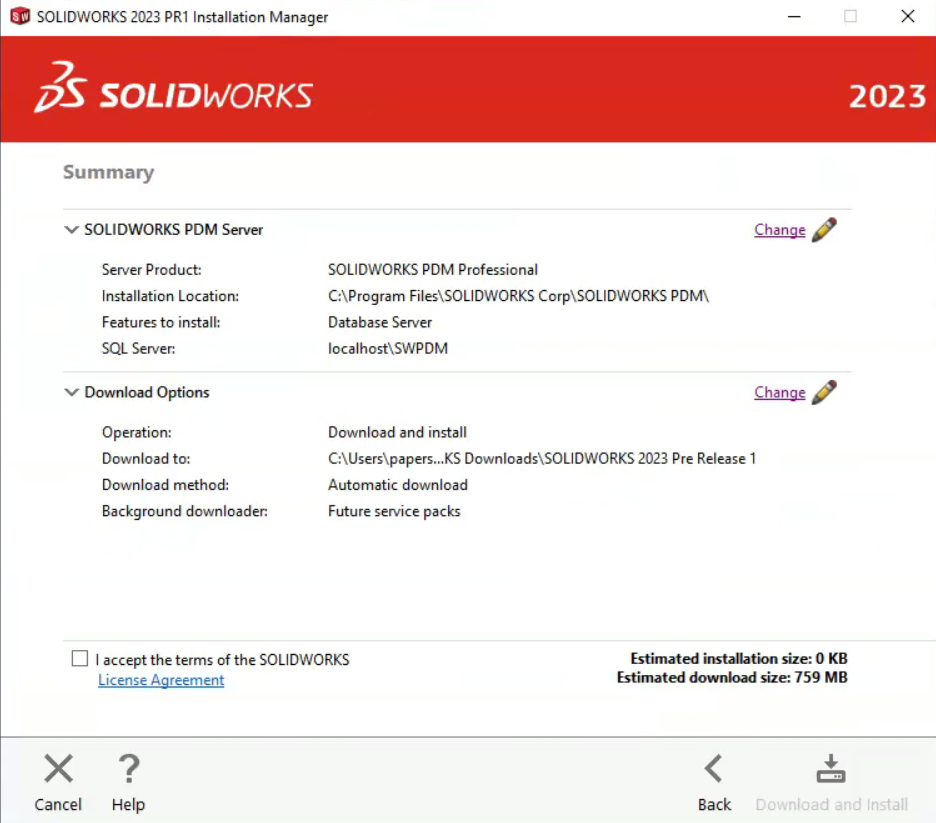This screenshot has width=936, height=823.
Task: Click the 3DS SOLIDWORKS logo in banner
Action: (x=174, y=88)
